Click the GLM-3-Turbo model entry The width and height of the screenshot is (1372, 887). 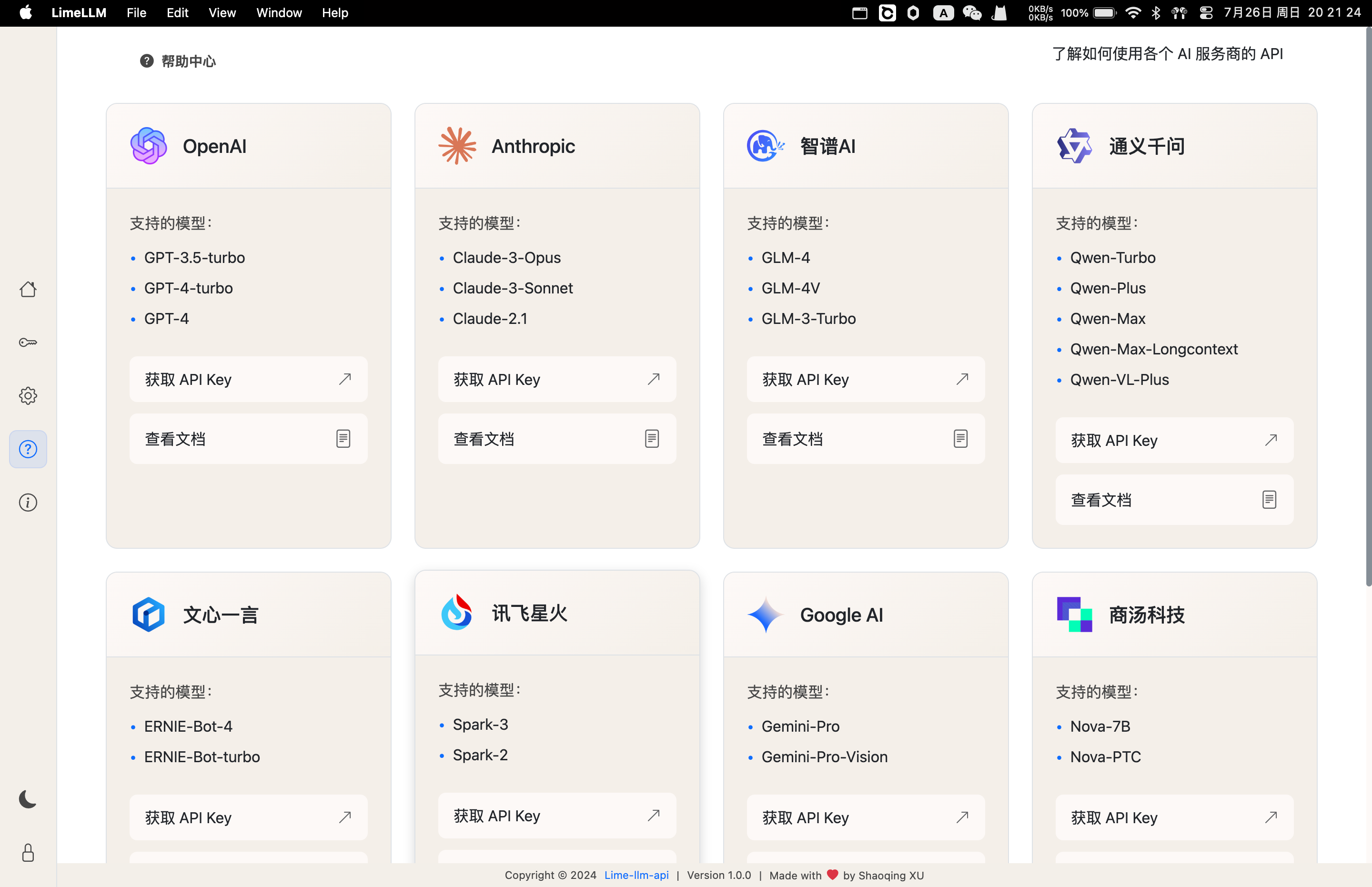point(808,319)
